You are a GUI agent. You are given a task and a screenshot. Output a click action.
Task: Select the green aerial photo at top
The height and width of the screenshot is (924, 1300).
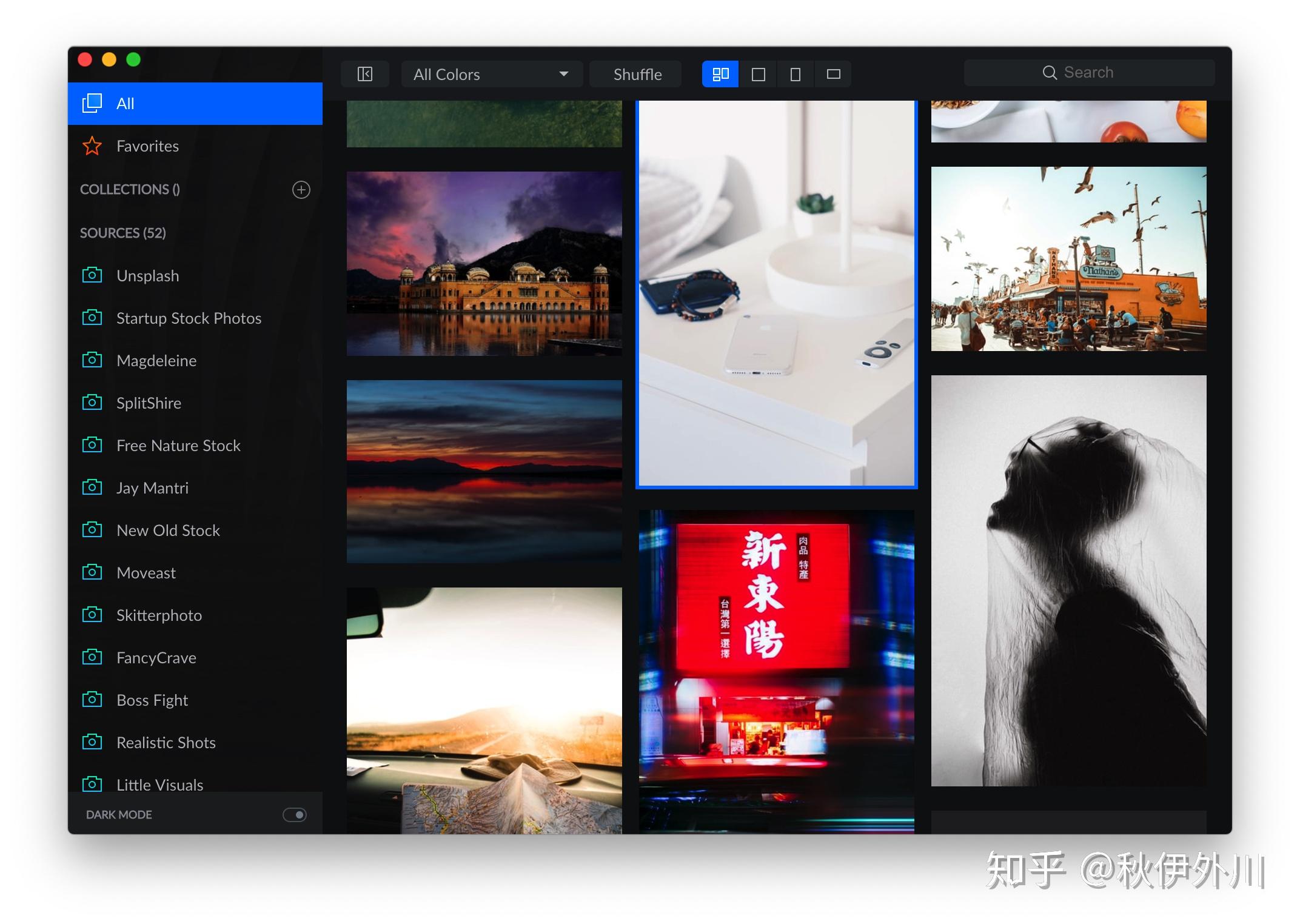coord(484,124)
